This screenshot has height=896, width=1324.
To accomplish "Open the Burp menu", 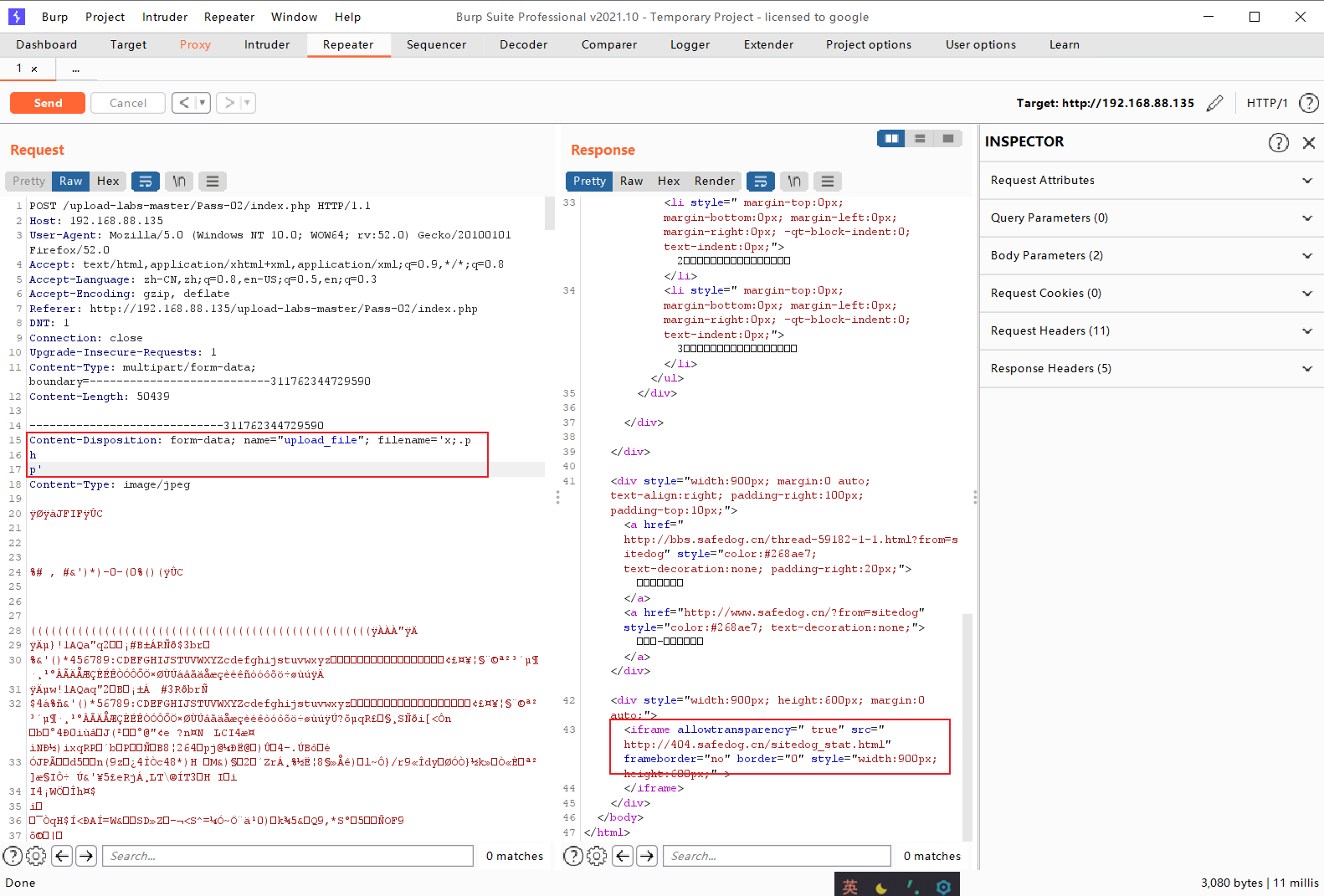I will 54,17.
